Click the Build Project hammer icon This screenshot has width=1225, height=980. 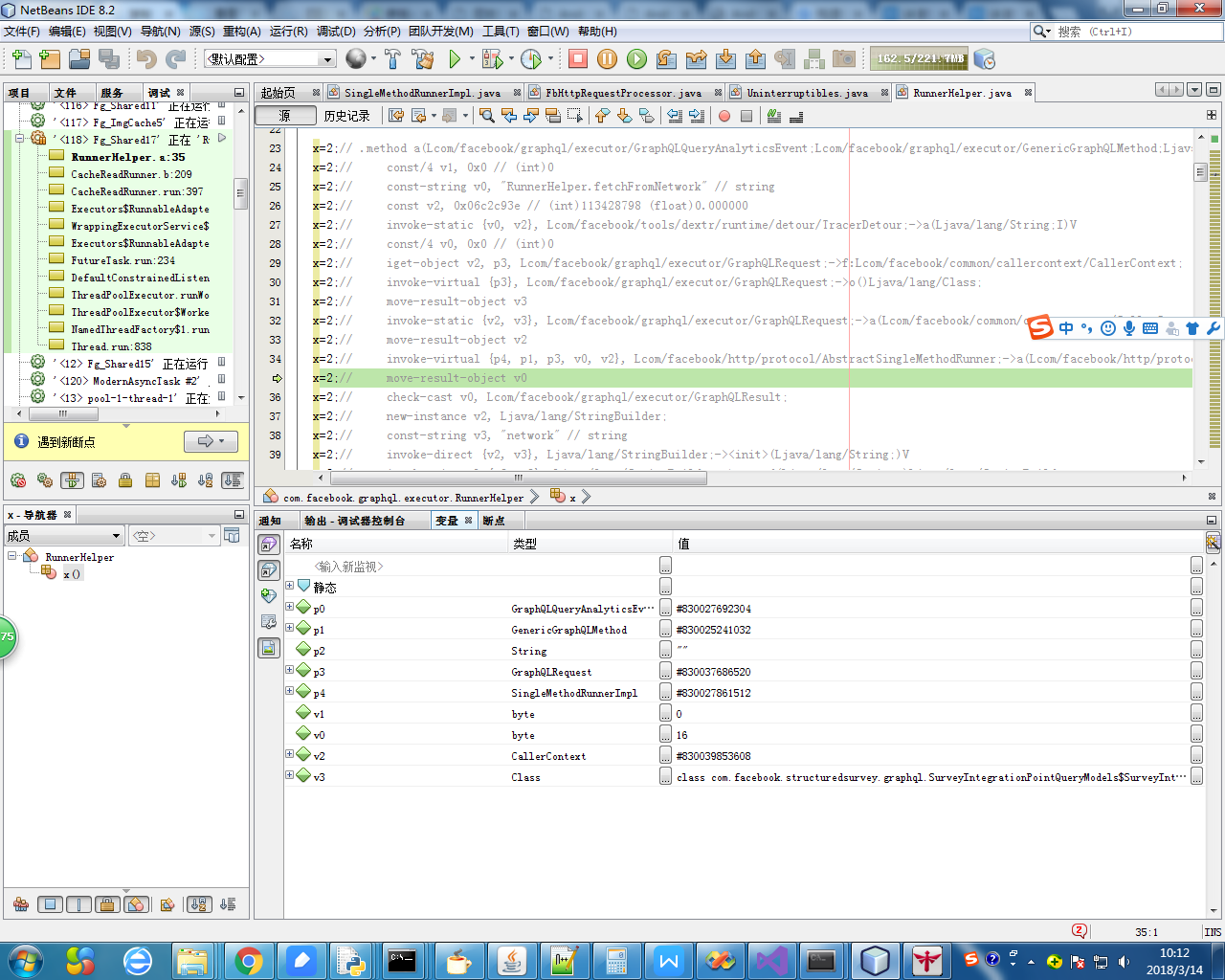pos(392,59)
